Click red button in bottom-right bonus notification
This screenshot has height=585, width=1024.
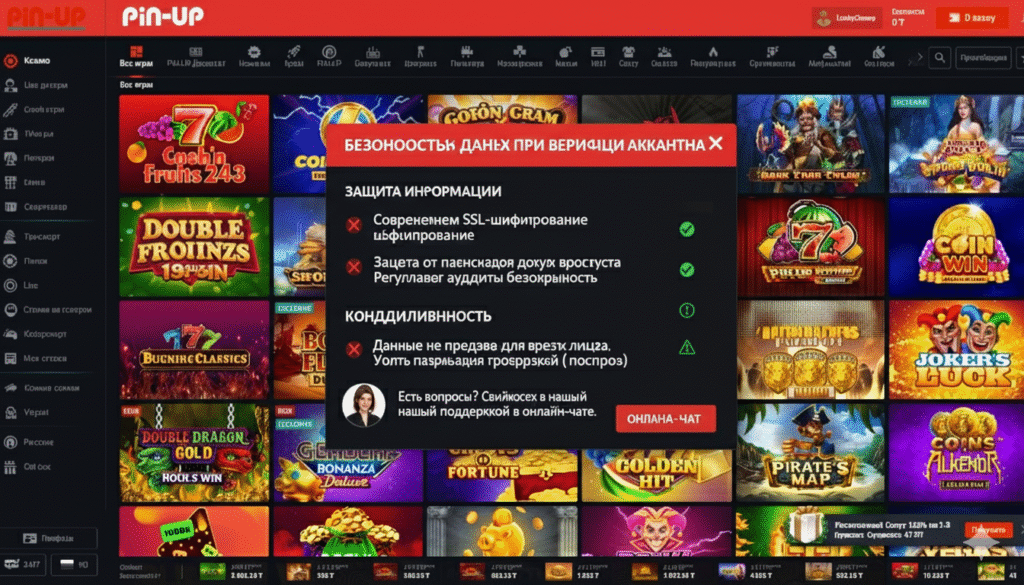tap(988, 530)
